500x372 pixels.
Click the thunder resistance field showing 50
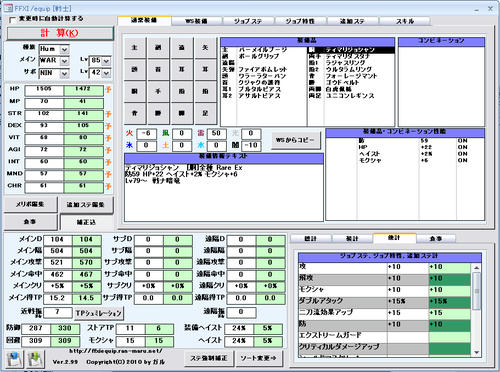click(216, 134)
